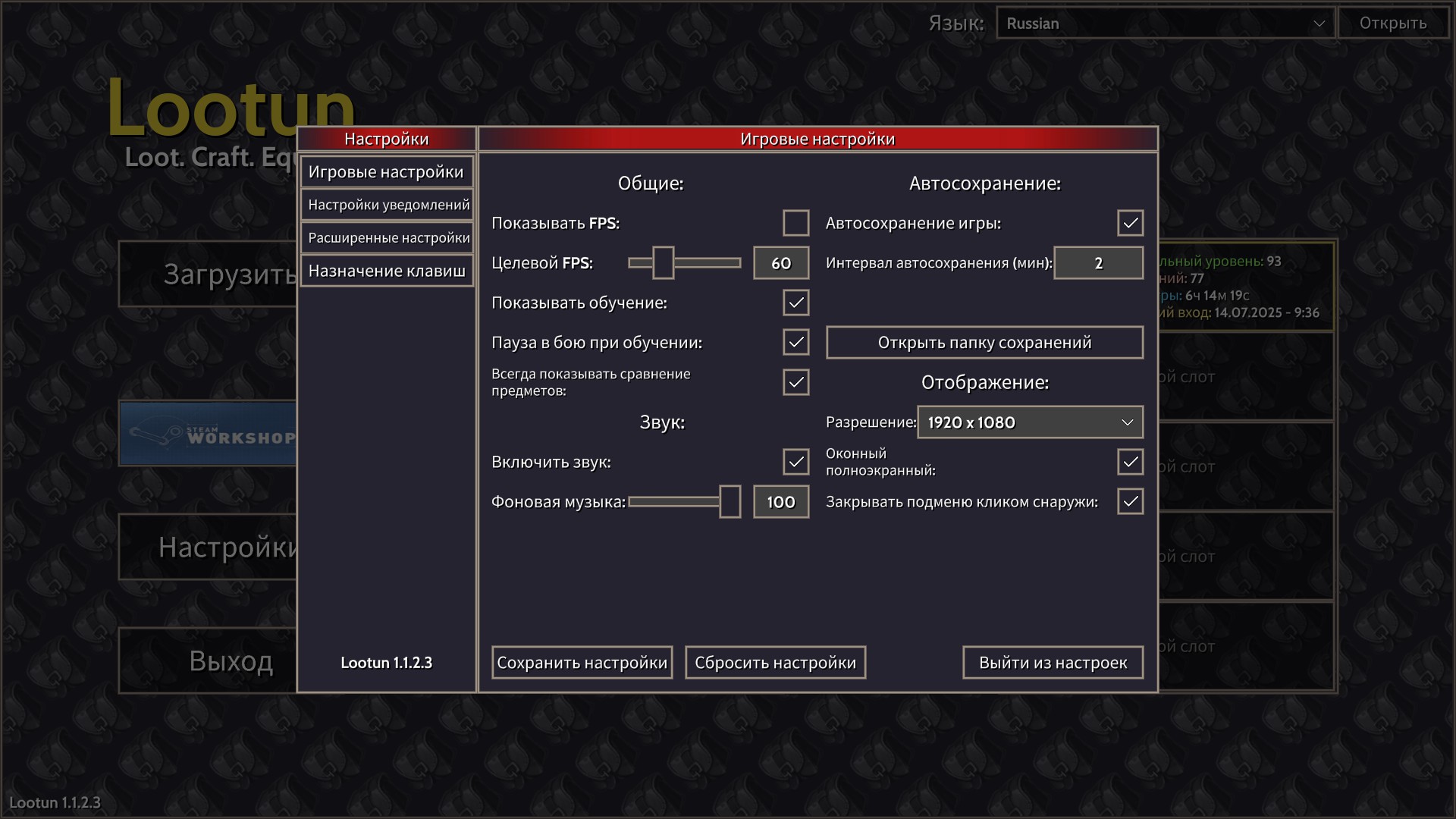
Task: Click the Выход main menu button
Action: tap(208, 661)
